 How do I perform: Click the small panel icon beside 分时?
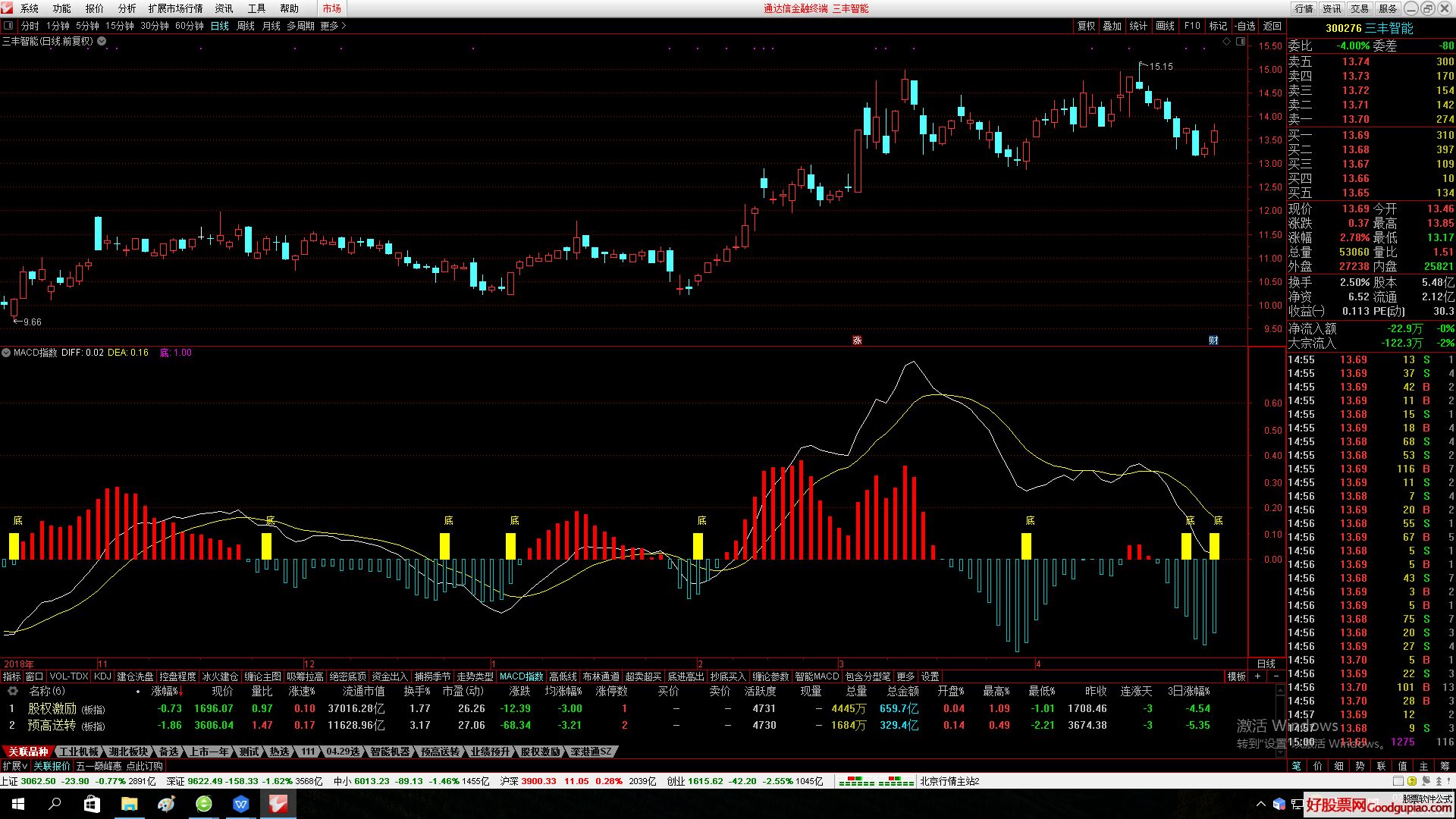[x=8, y=26]
